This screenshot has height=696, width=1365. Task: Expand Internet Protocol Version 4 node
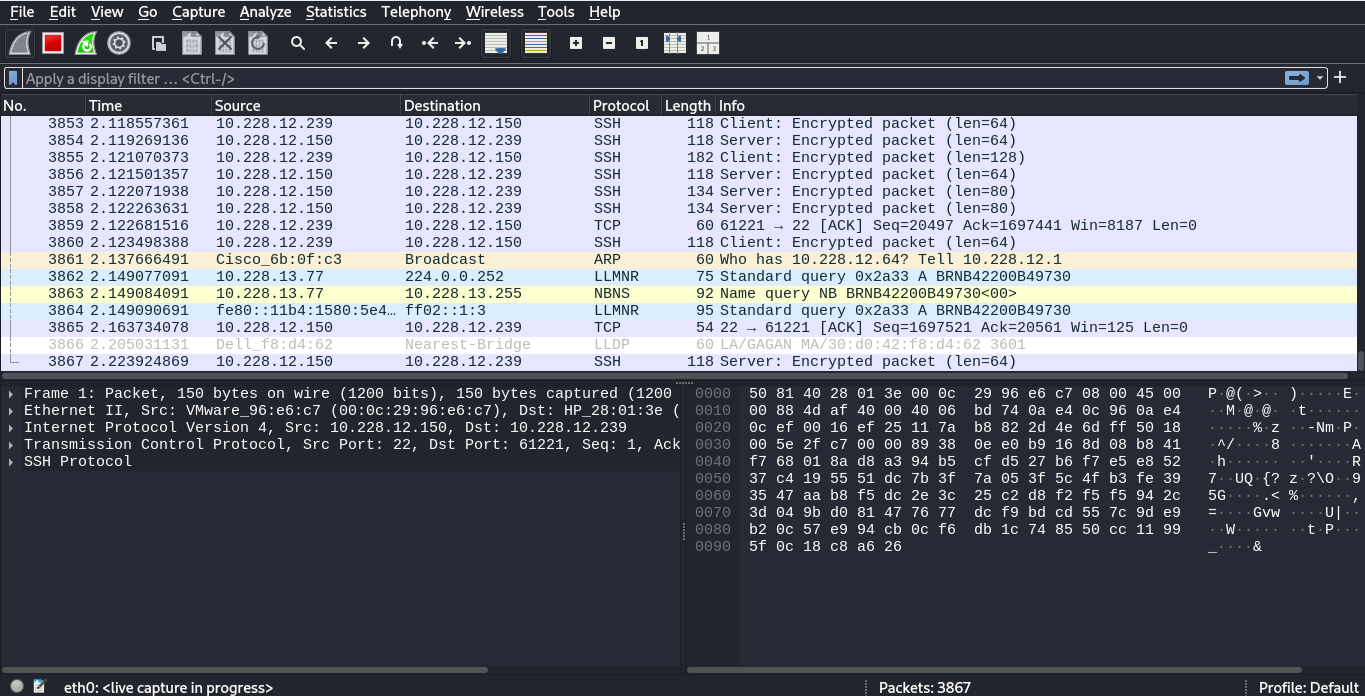[x=11, y=427]
